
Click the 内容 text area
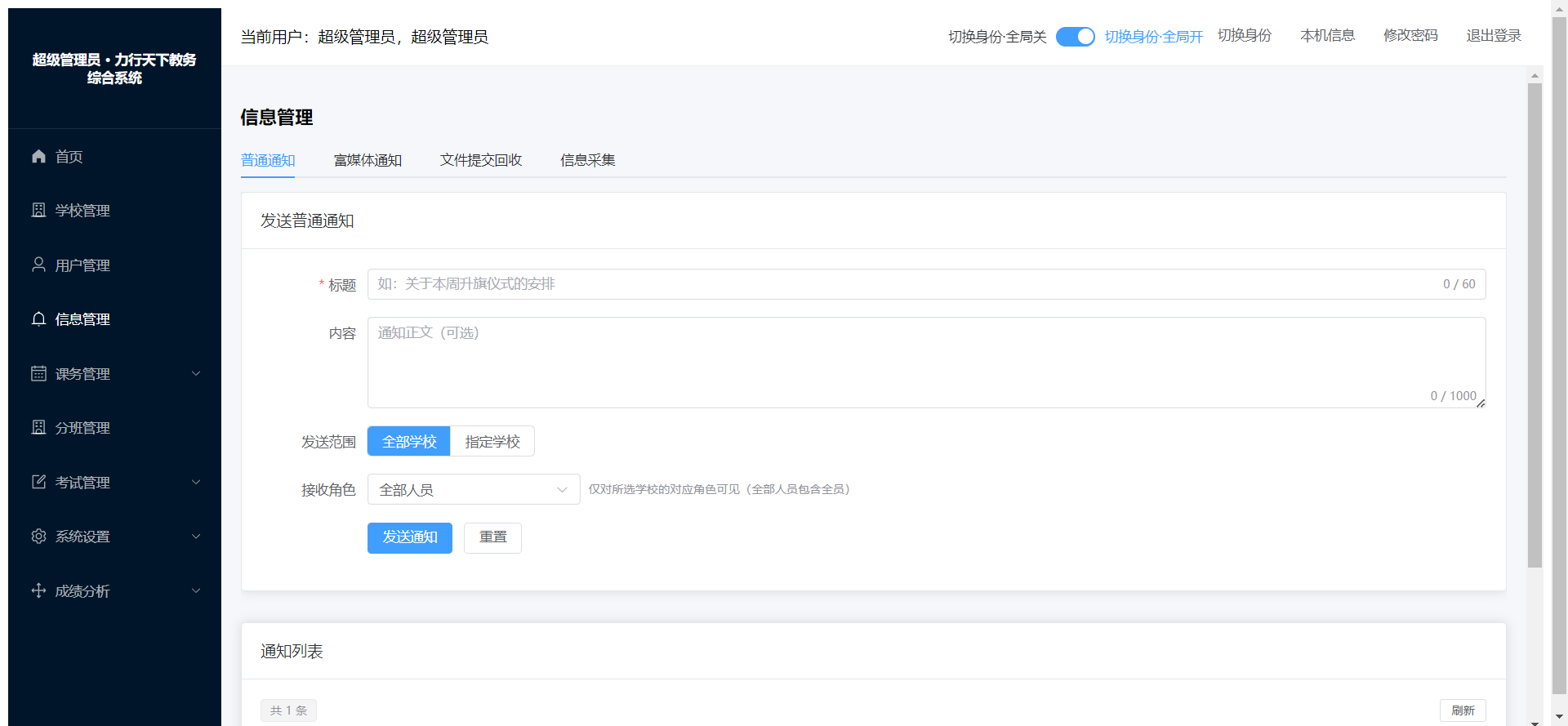click(926, 363)
